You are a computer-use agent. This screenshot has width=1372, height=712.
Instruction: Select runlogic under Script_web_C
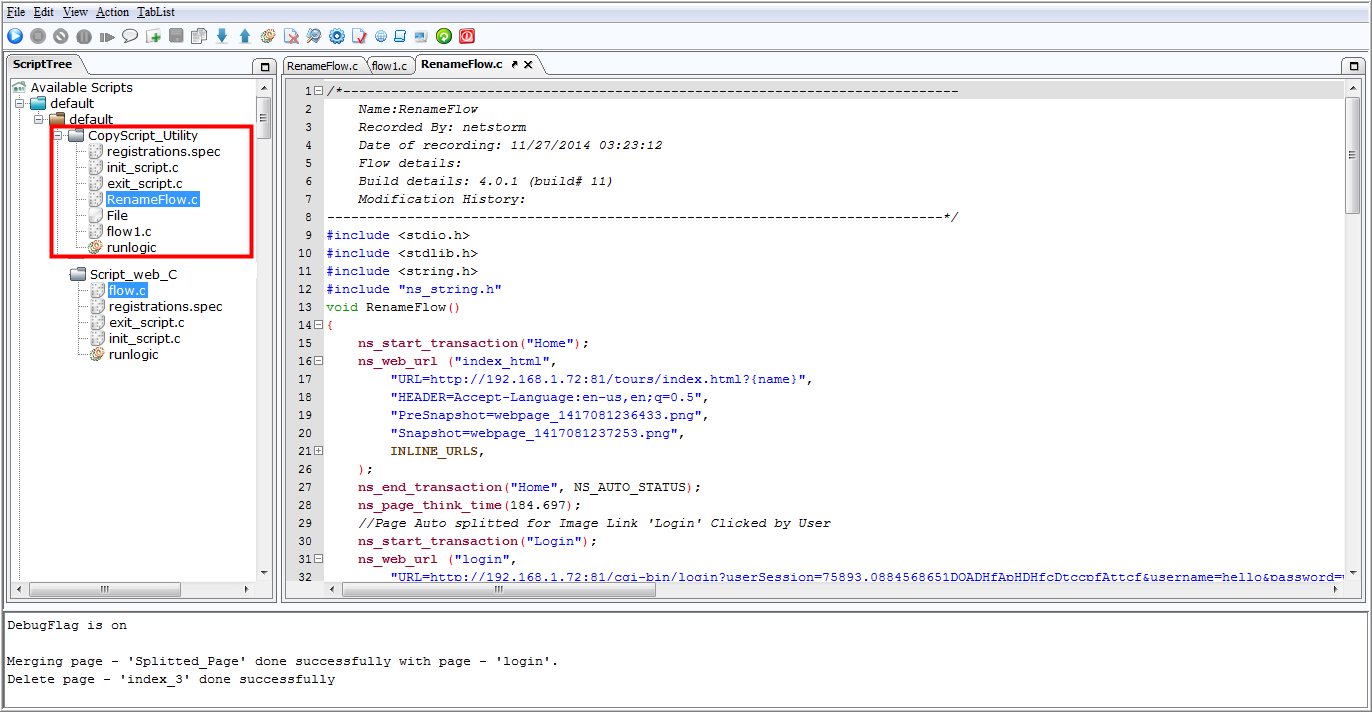[133, 354]
